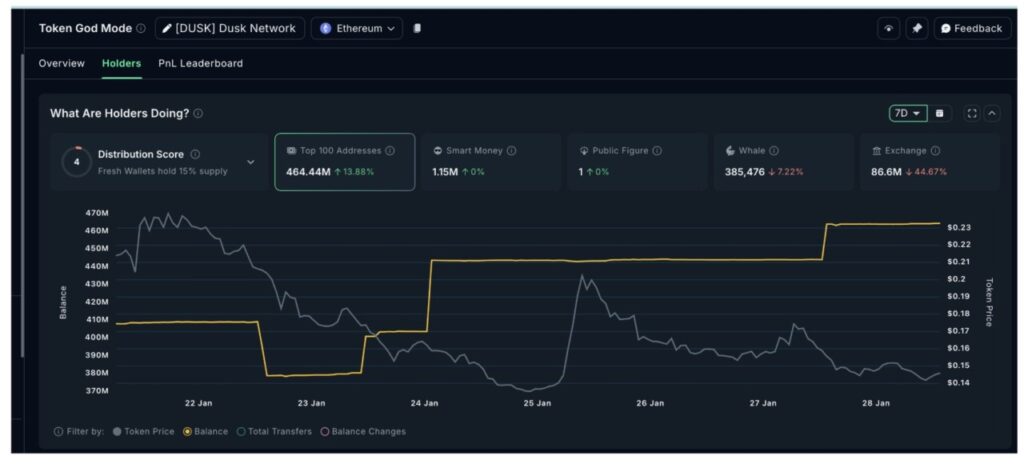The image size is (1024, 464).
Task: Edit the [DUSK] Dusk Network token selector
Action: tap(229, 28)
